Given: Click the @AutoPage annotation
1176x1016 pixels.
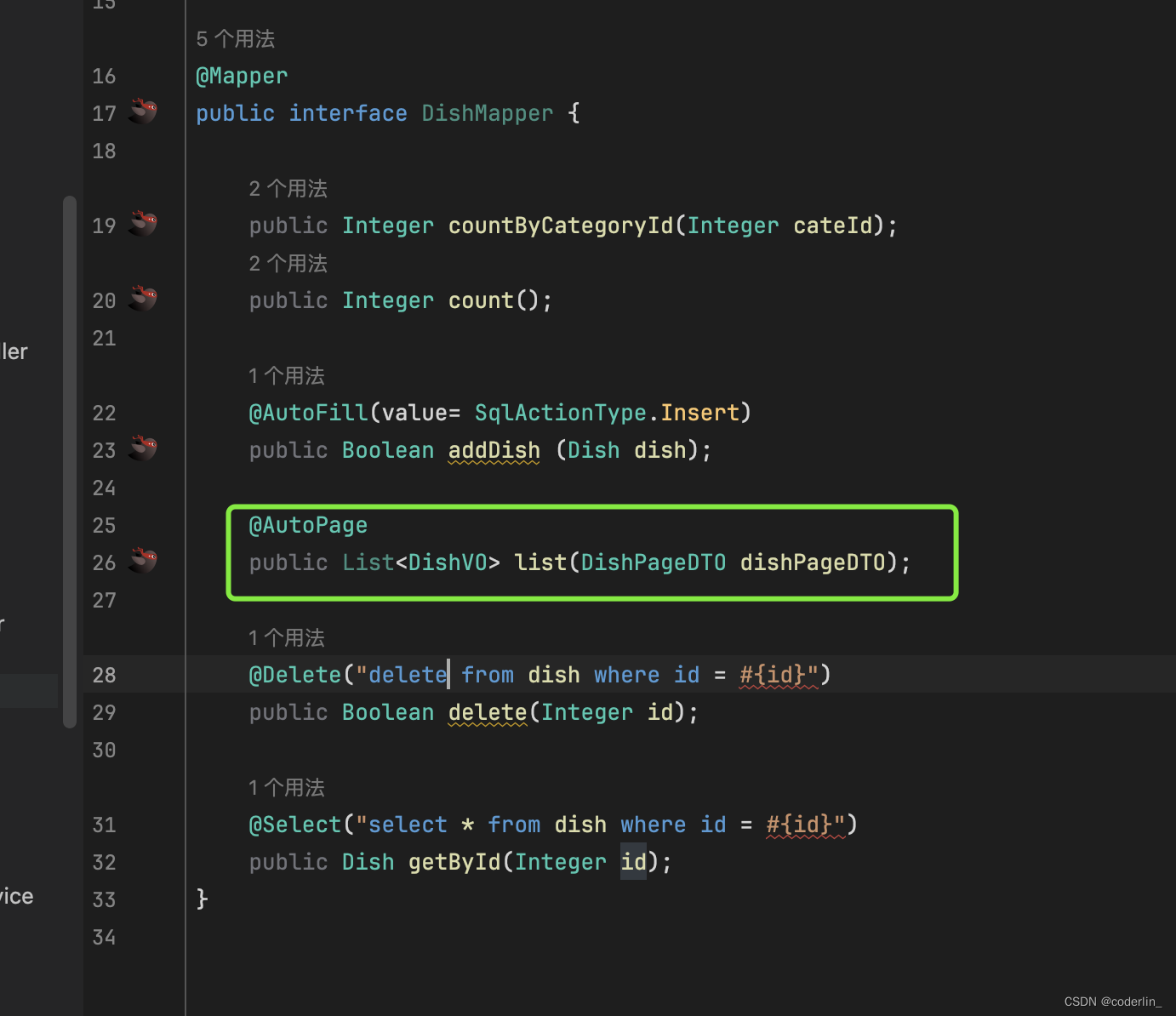Looking at the screenshot, I should [x=308, y=525].
